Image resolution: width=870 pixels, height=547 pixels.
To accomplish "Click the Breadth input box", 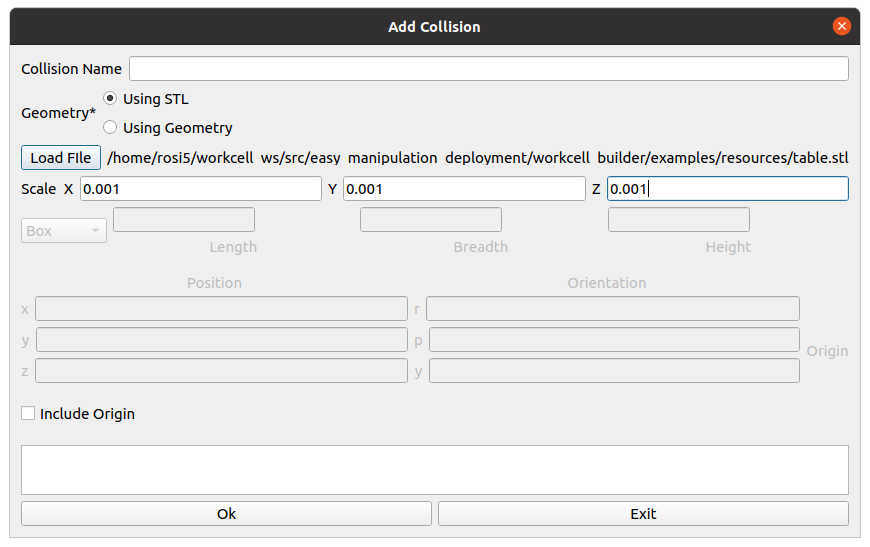I will click(x=431, y=220).
